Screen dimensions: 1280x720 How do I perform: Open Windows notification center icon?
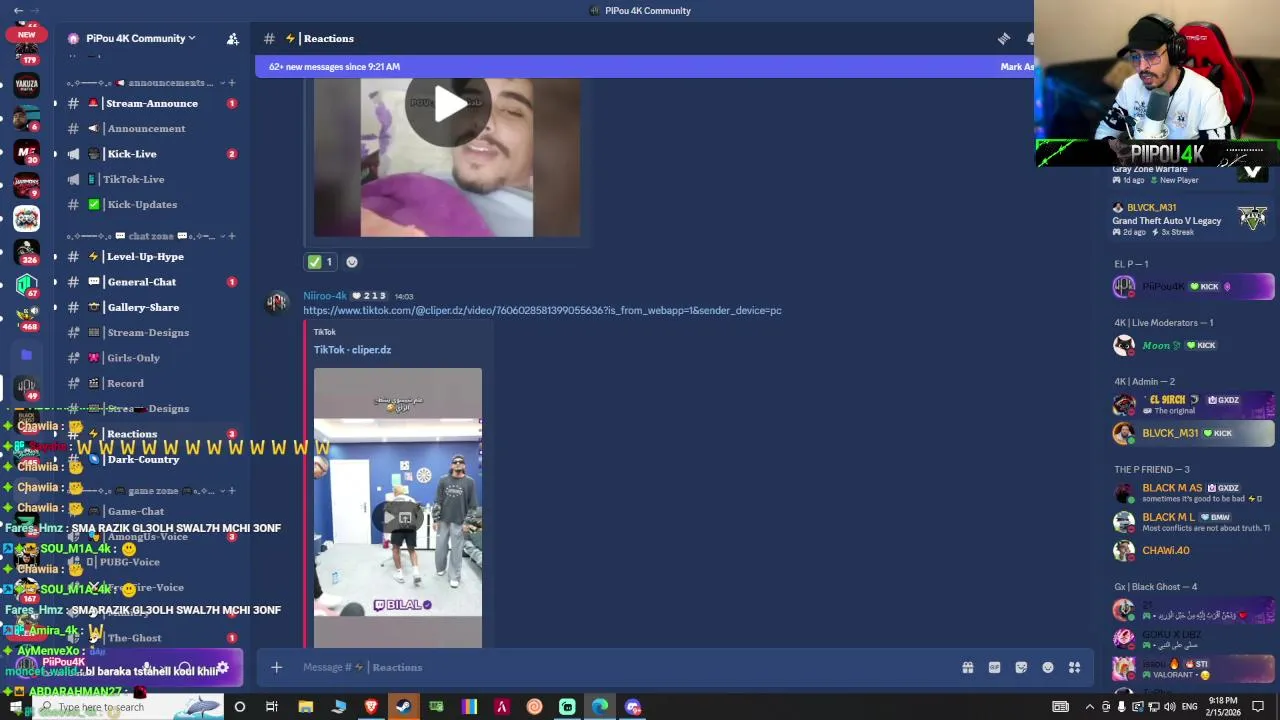click(x=1258, y=707)
